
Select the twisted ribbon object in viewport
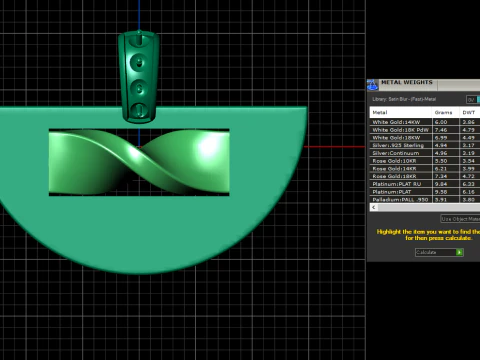pos(139,162)
